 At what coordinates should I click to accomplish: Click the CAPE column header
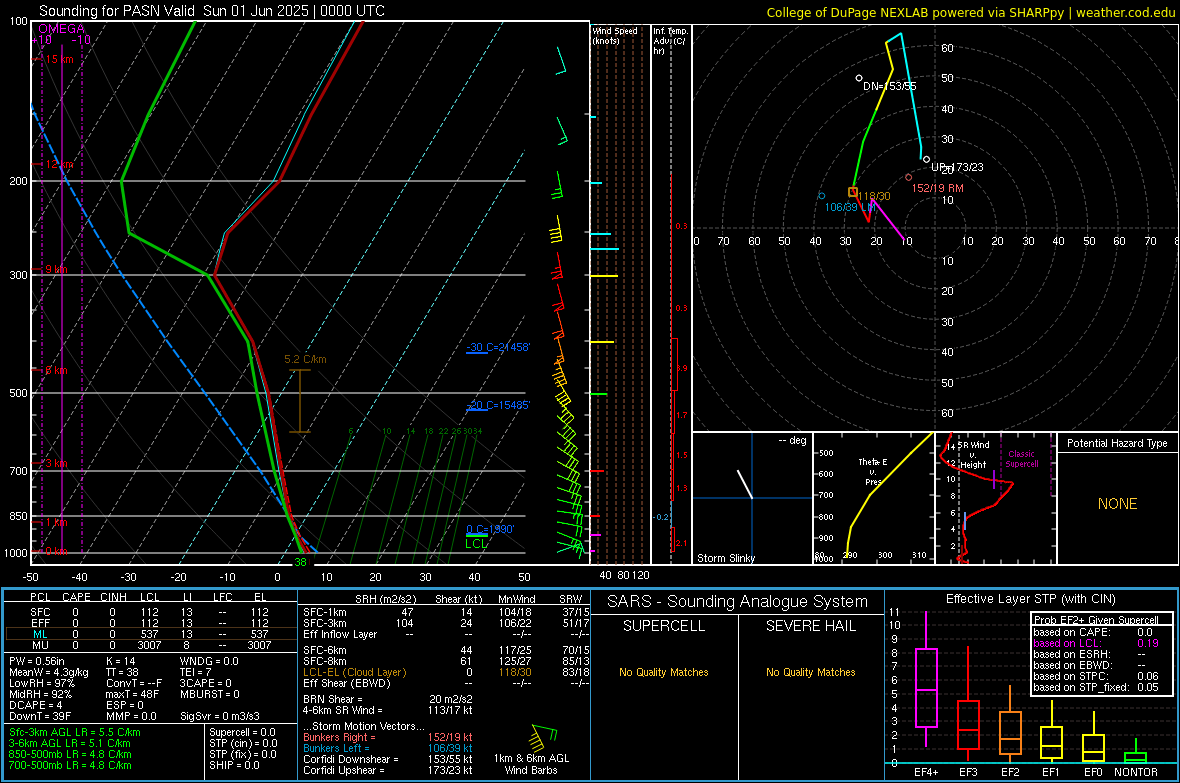click(x=76, y=597)
